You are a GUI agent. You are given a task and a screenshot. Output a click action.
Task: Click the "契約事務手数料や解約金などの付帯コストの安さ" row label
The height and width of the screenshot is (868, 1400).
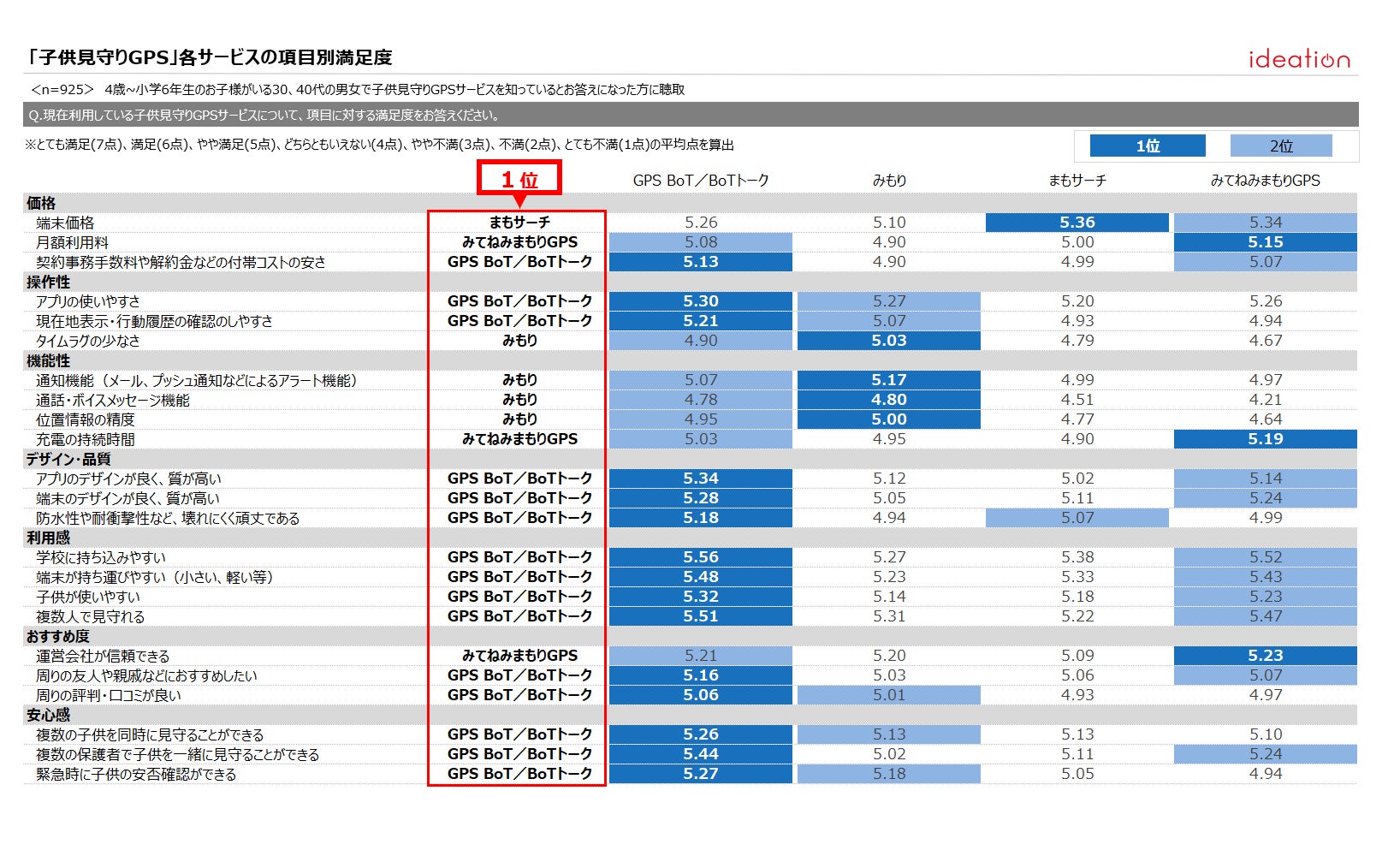pyautogui.click(x=181, y=262)
